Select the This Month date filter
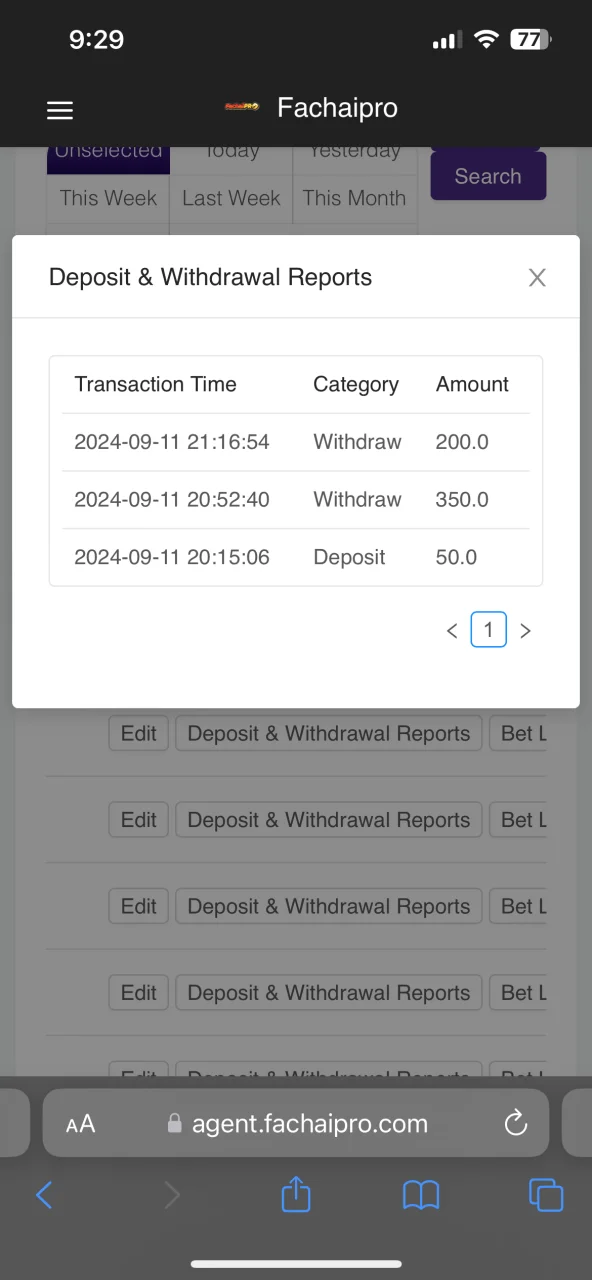Viewport: 592px width, 1280px height. pyautogui.click(x=354, y=198)
